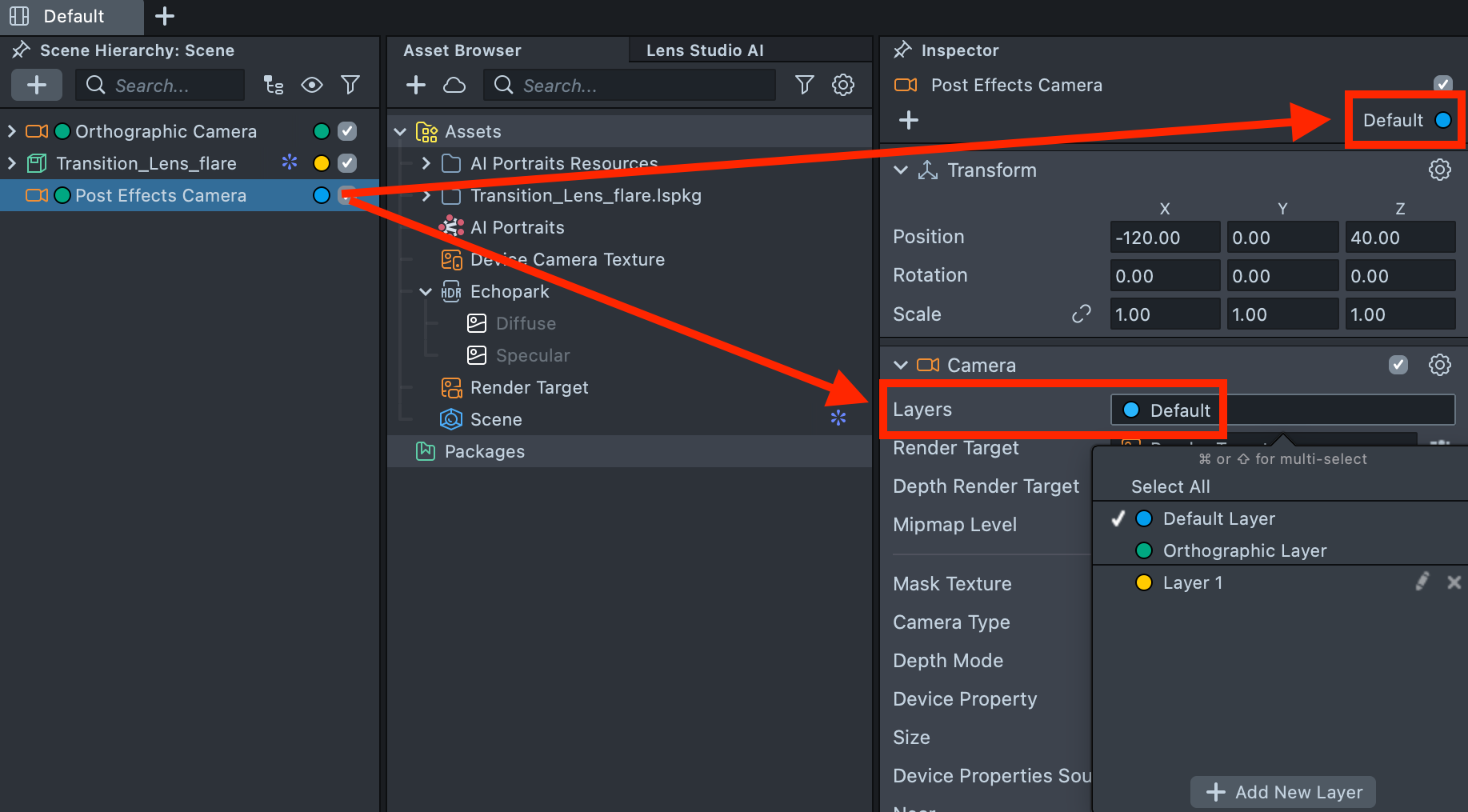The image size is (1468, 812).
Task: Toggle the hierarchy visibility eye icon
Action: 312,85
